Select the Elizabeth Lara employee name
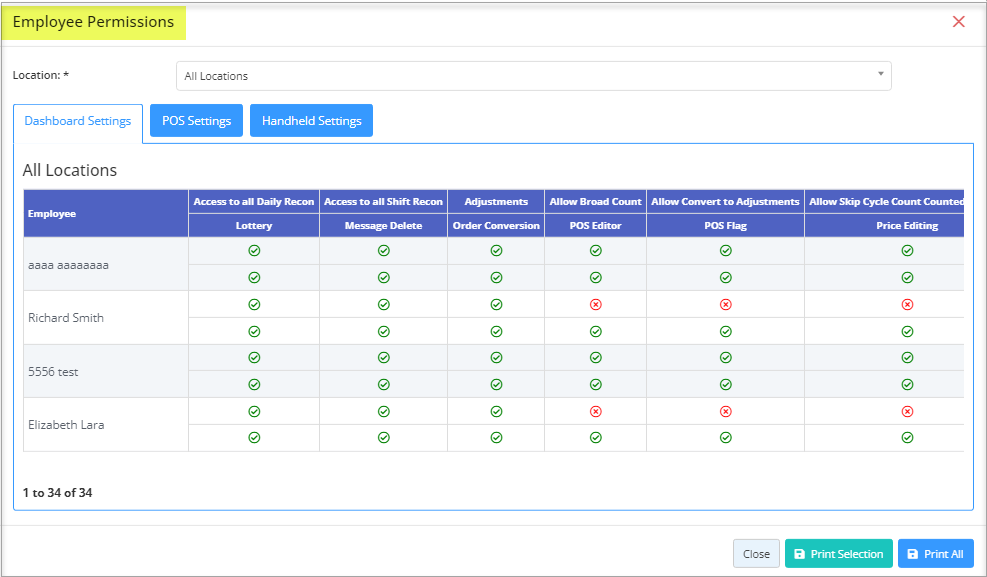 [x=66, y=425]
